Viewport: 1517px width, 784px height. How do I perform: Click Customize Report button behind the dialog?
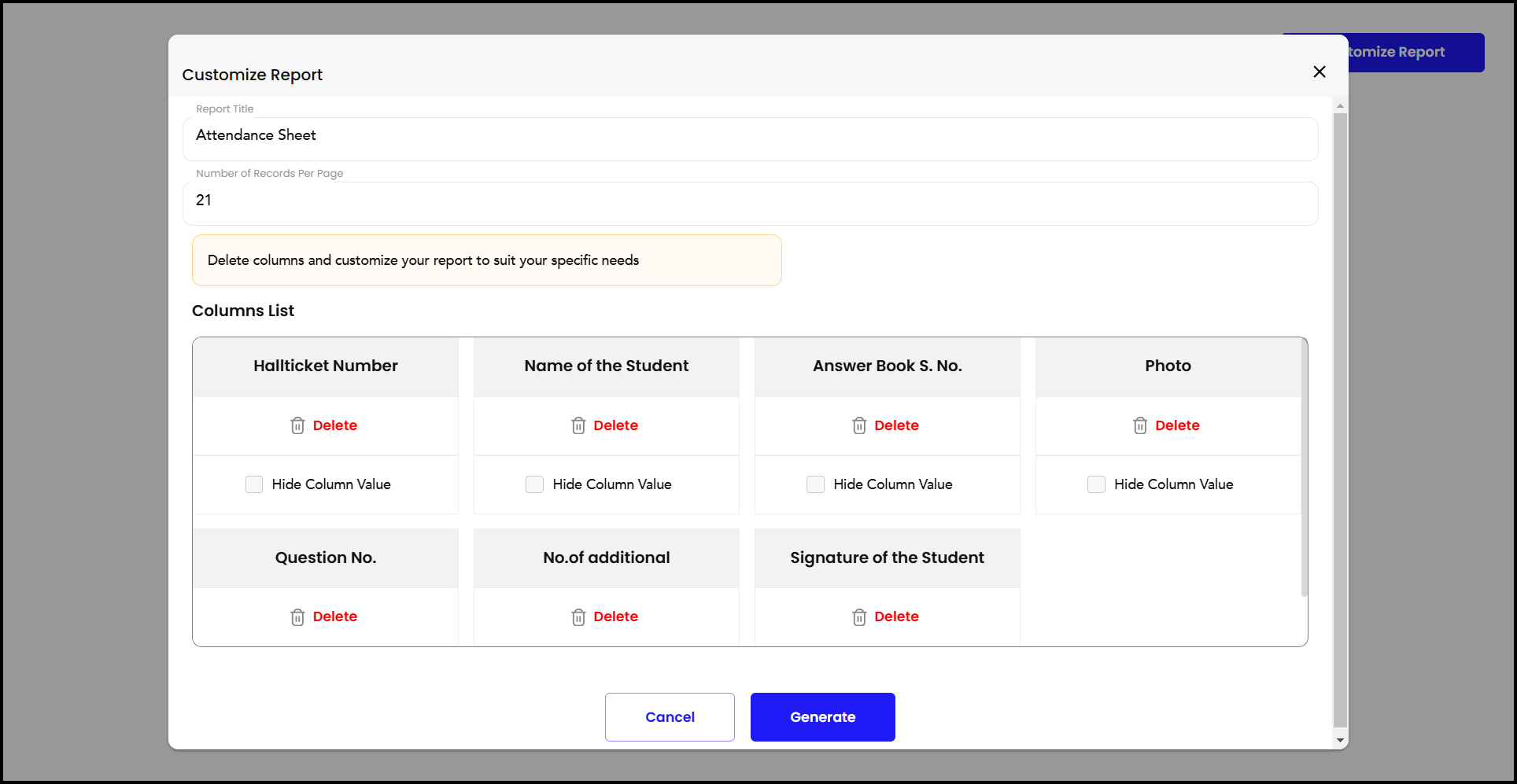pyautogui.click(x=1416, y=53)
